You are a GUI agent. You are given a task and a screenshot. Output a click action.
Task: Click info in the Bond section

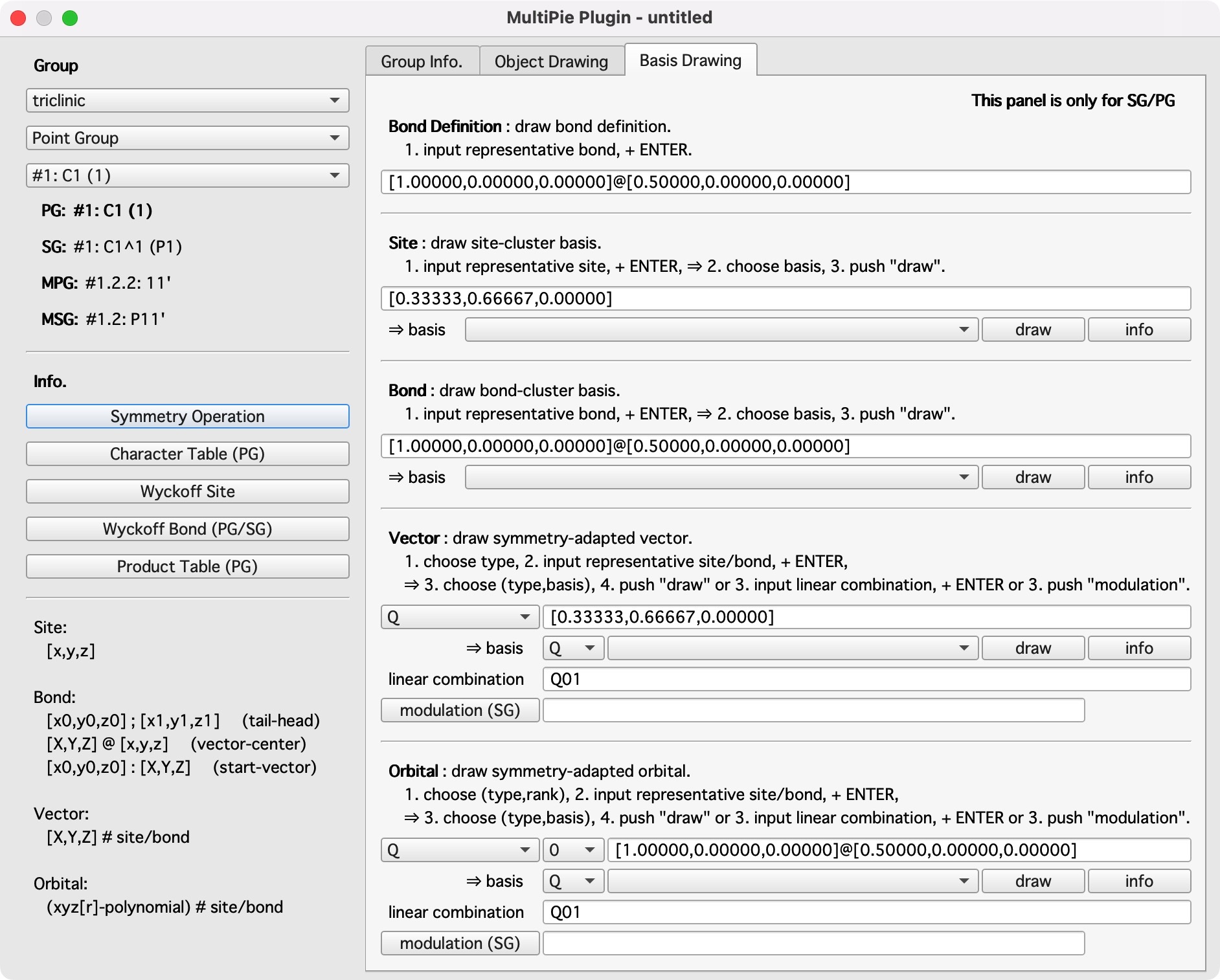point(1138,477)
